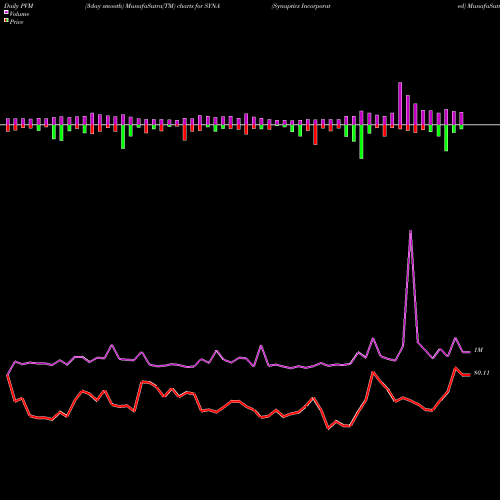This screenshot has height=500, width=500.
Task: Click the magenta Volume legend swatch
Action: point(6,12)
